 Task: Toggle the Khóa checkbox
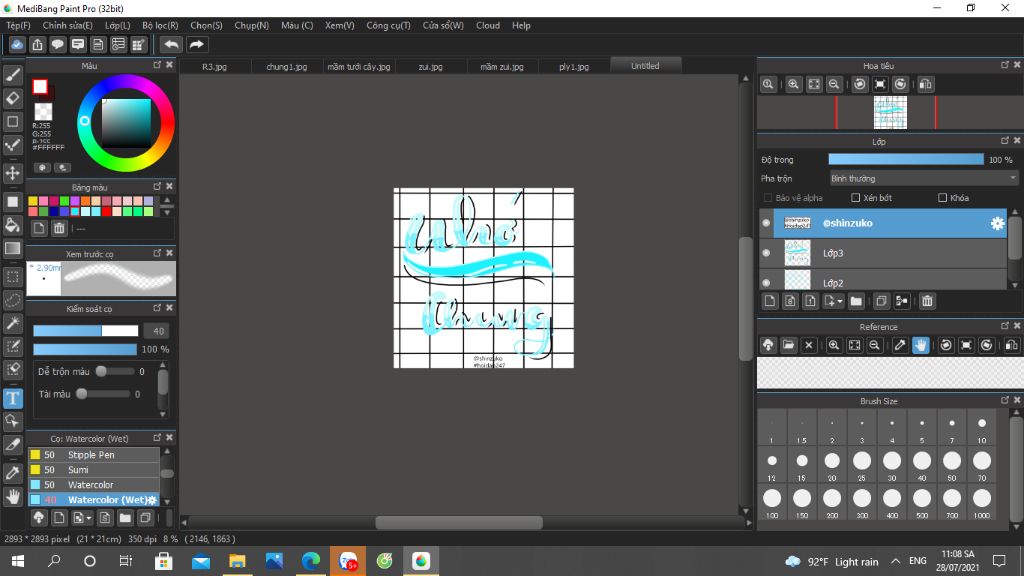point(942,198)
